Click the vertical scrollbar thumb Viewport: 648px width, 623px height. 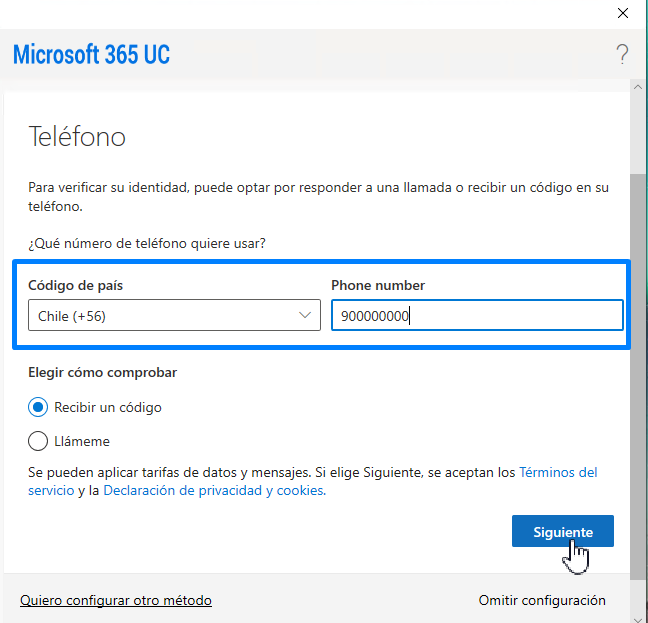pyautogui.click(x=638, y=375)
